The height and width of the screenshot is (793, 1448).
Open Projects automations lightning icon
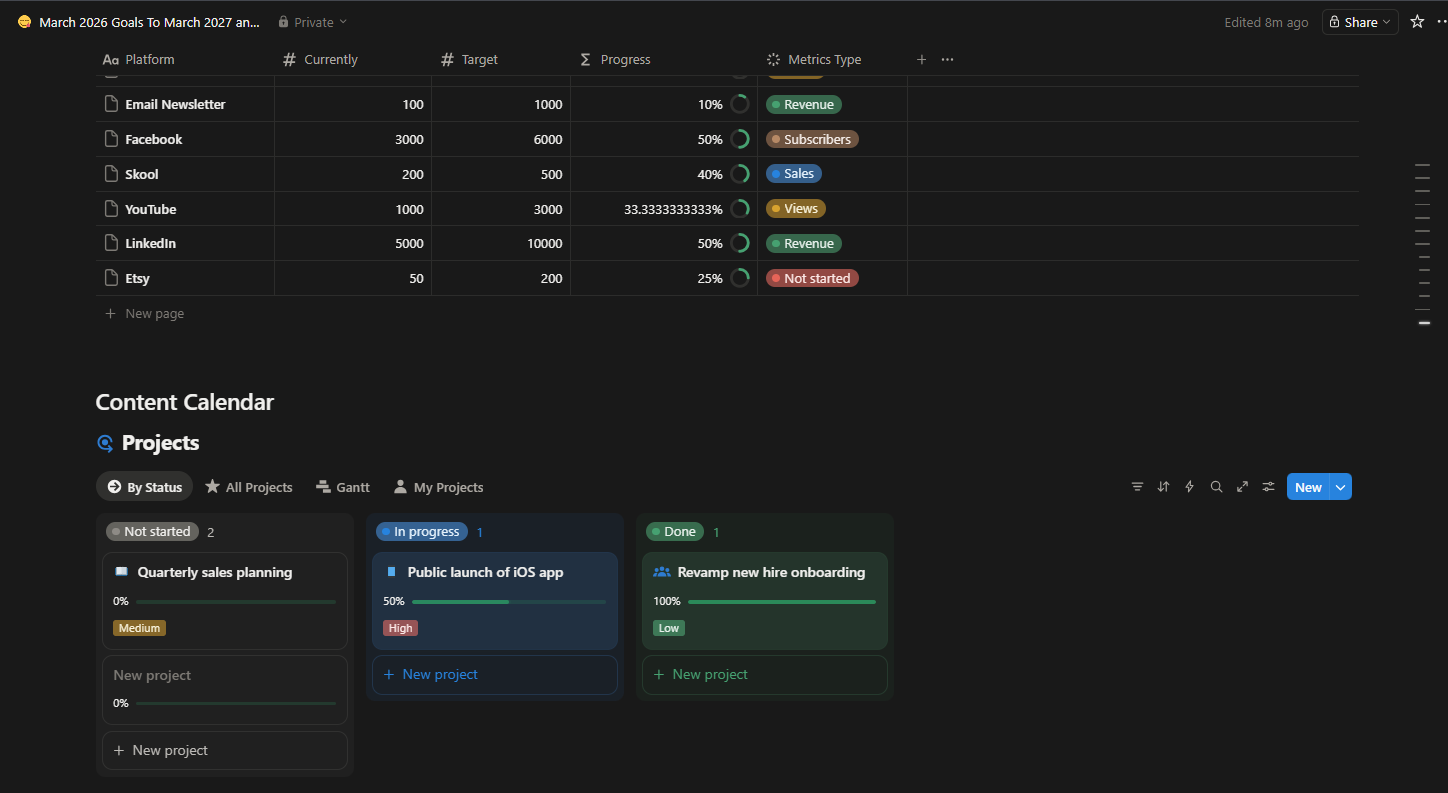click(x=1189, y=487)
